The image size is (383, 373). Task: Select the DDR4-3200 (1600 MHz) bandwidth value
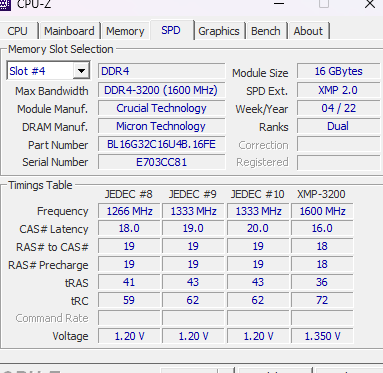[x=161, y=90]
